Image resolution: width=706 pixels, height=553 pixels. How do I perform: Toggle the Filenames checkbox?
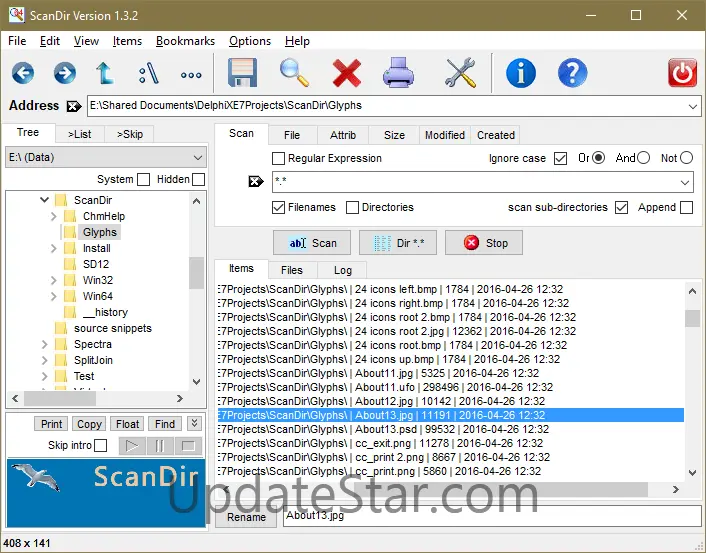coord(279,208)
